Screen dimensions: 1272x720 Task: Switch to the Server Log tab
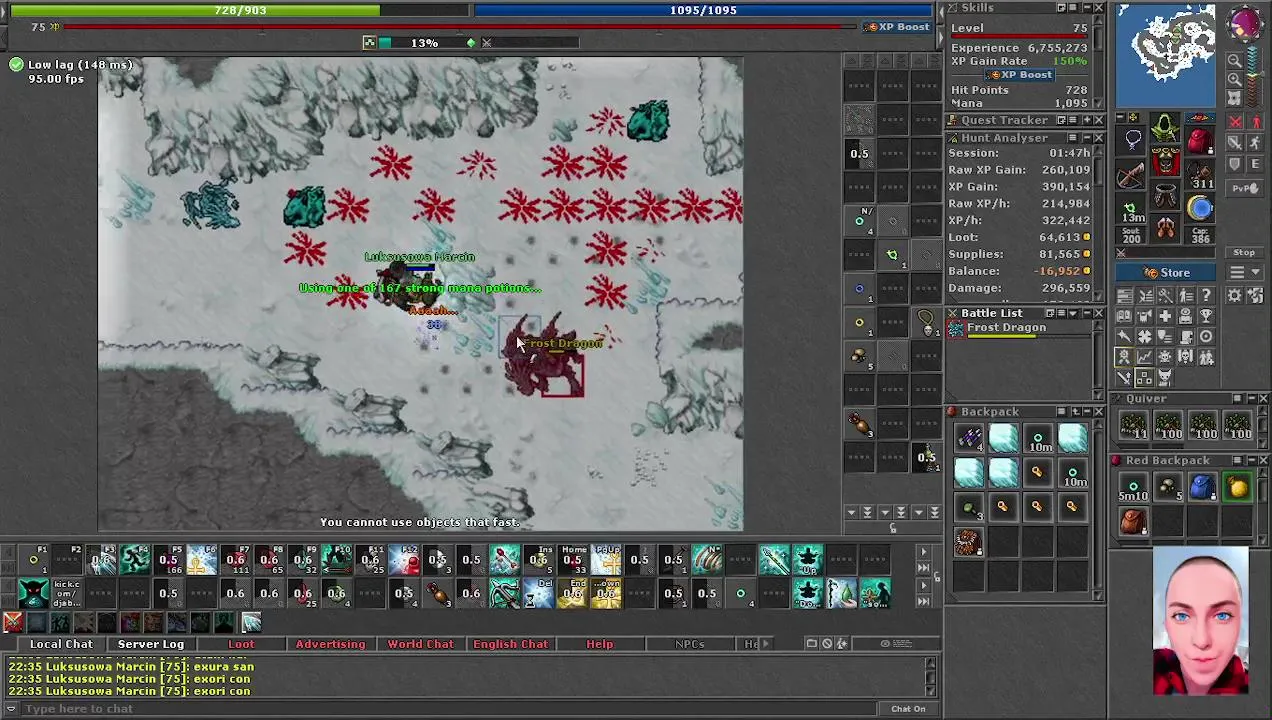[x=151, y=644]
